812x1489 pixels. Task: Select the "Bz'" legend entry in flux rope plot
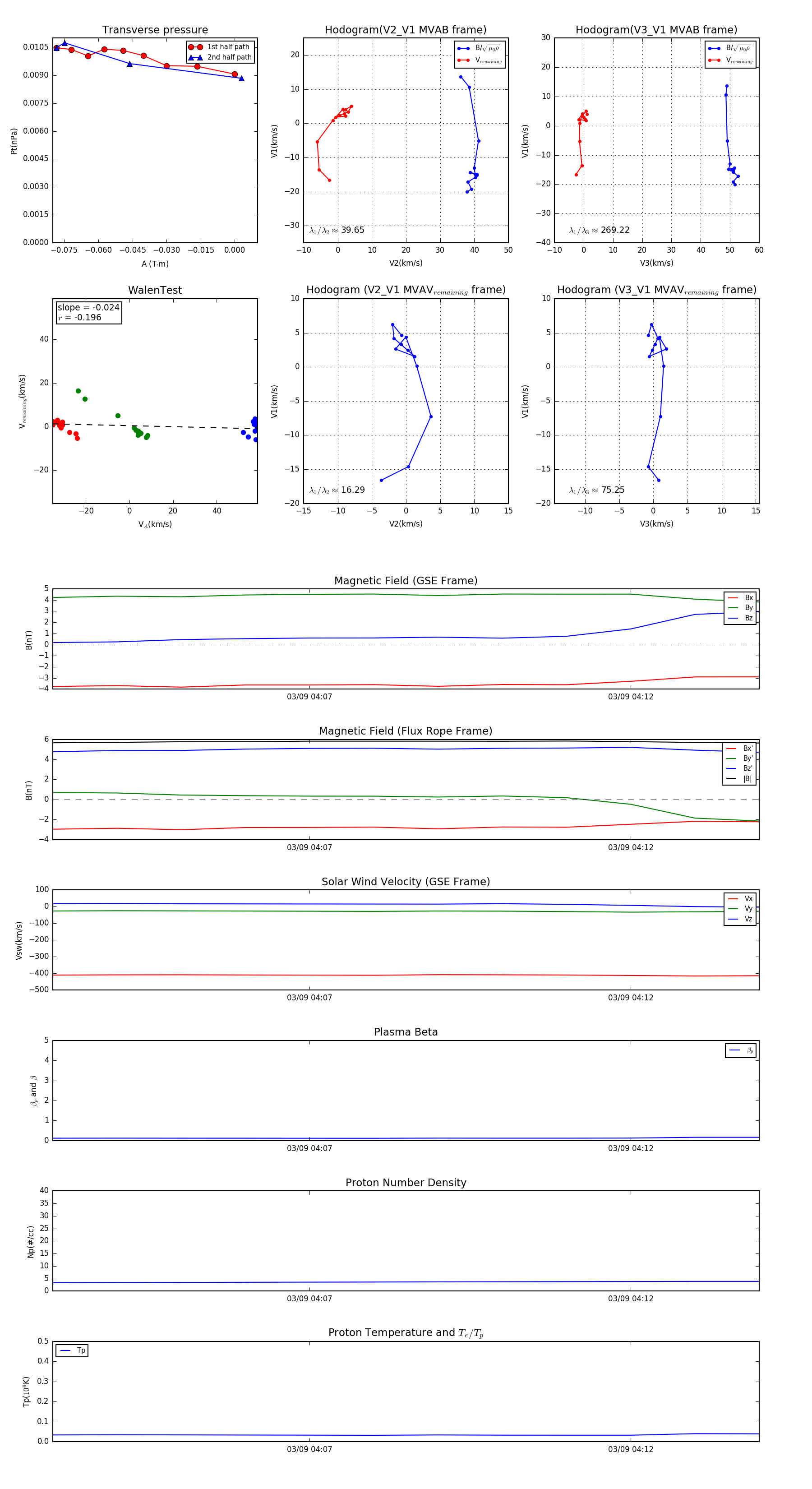pos(740,769)
